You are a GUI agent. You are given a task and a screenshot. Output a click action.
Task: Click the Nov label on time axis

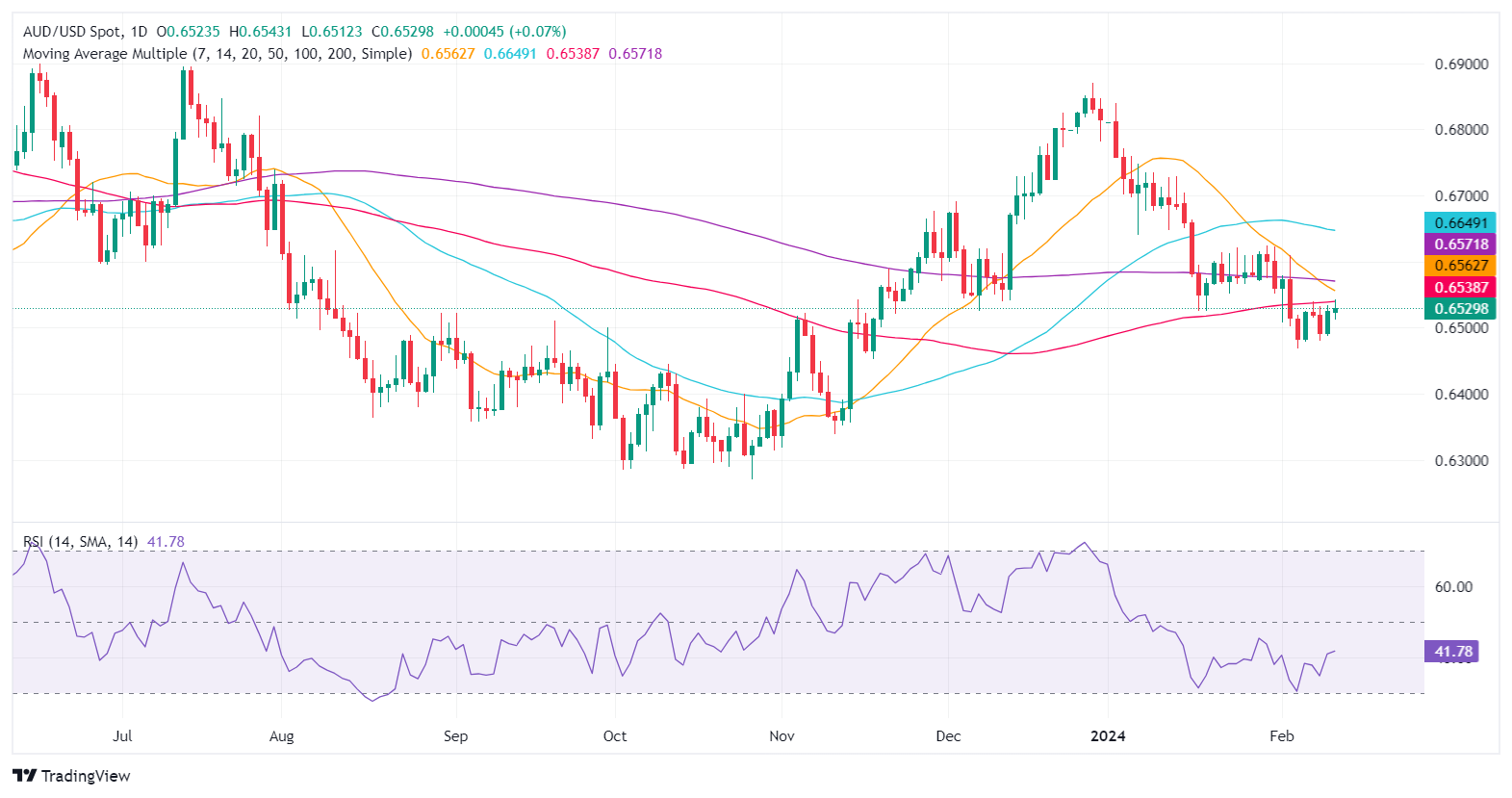click(x=782, y=736)
